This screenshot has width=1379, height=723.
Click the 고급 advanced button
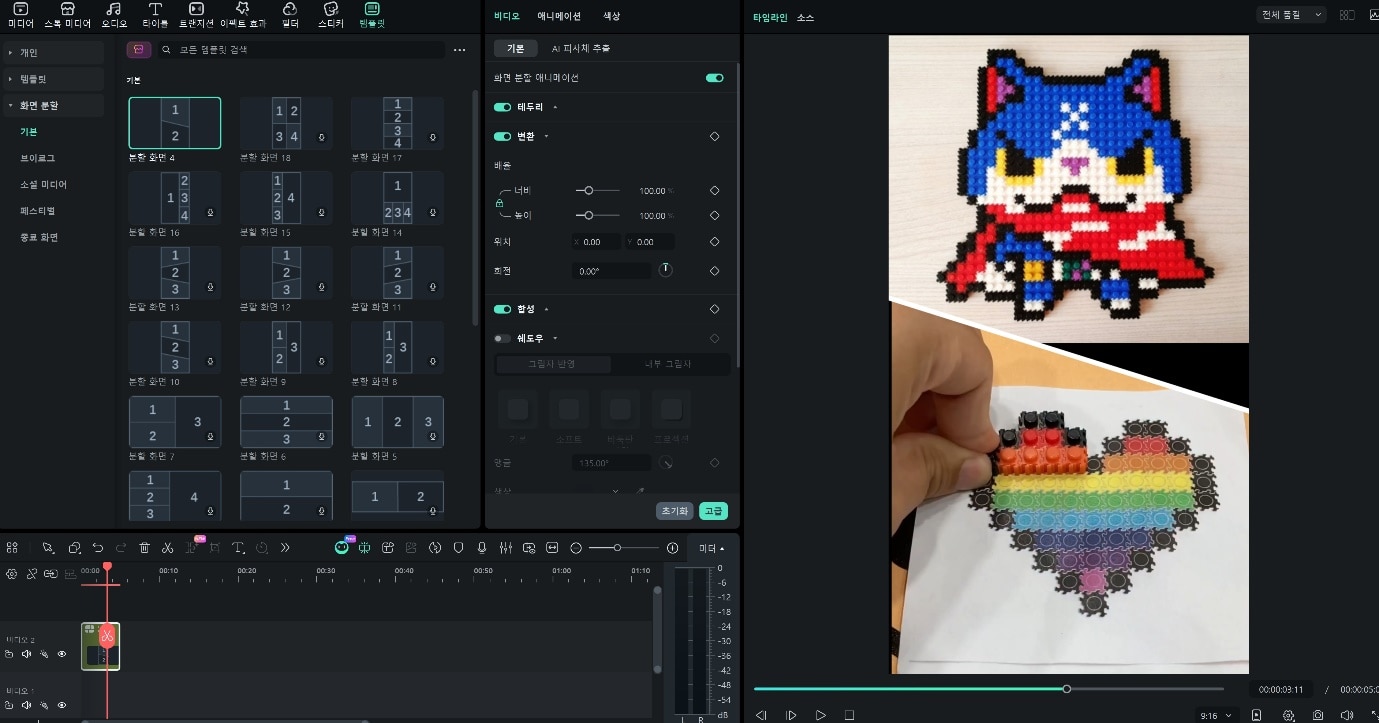713,510
